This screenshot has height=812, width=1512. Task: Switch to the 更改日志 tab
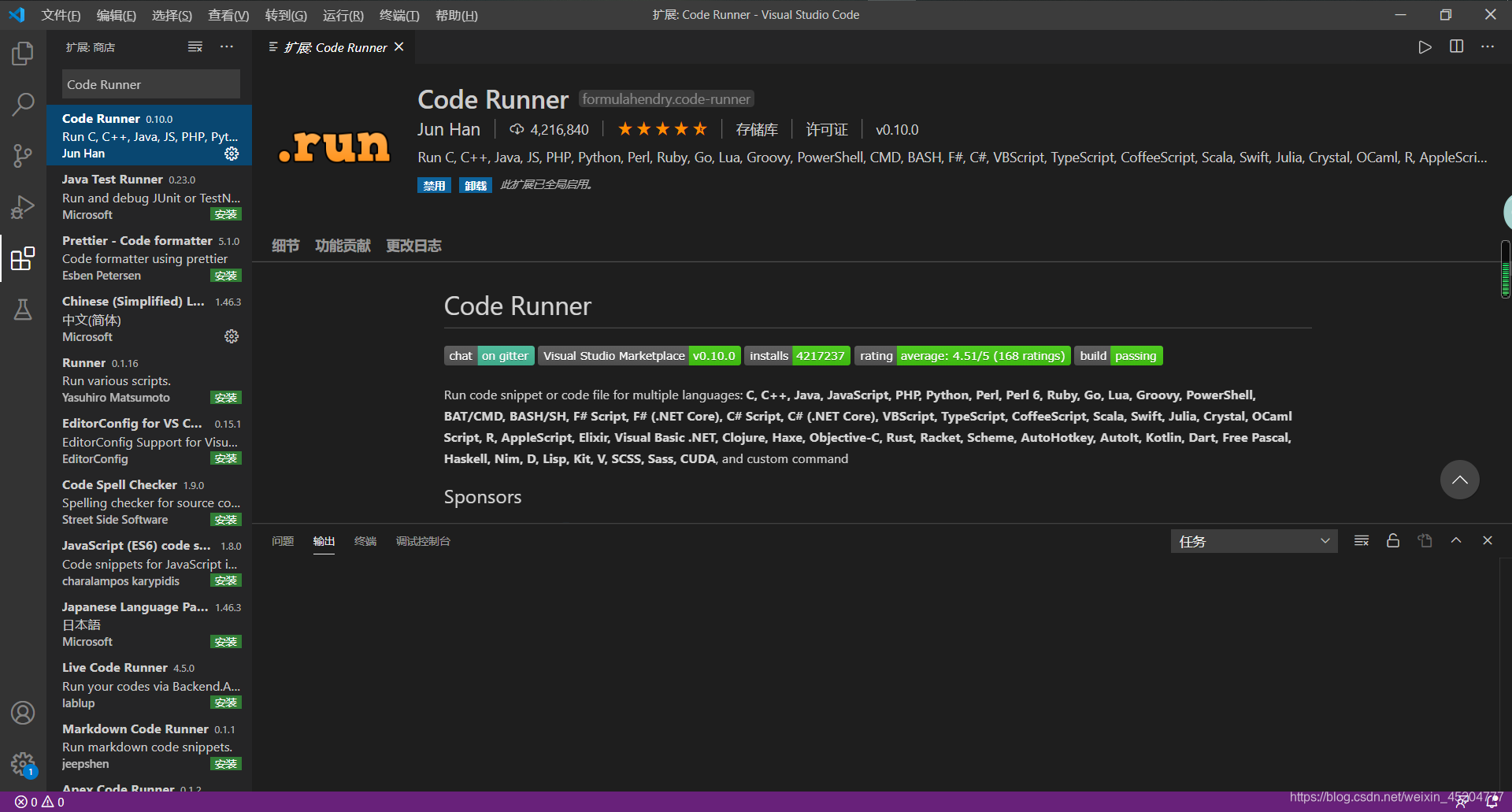coord(413,246)
